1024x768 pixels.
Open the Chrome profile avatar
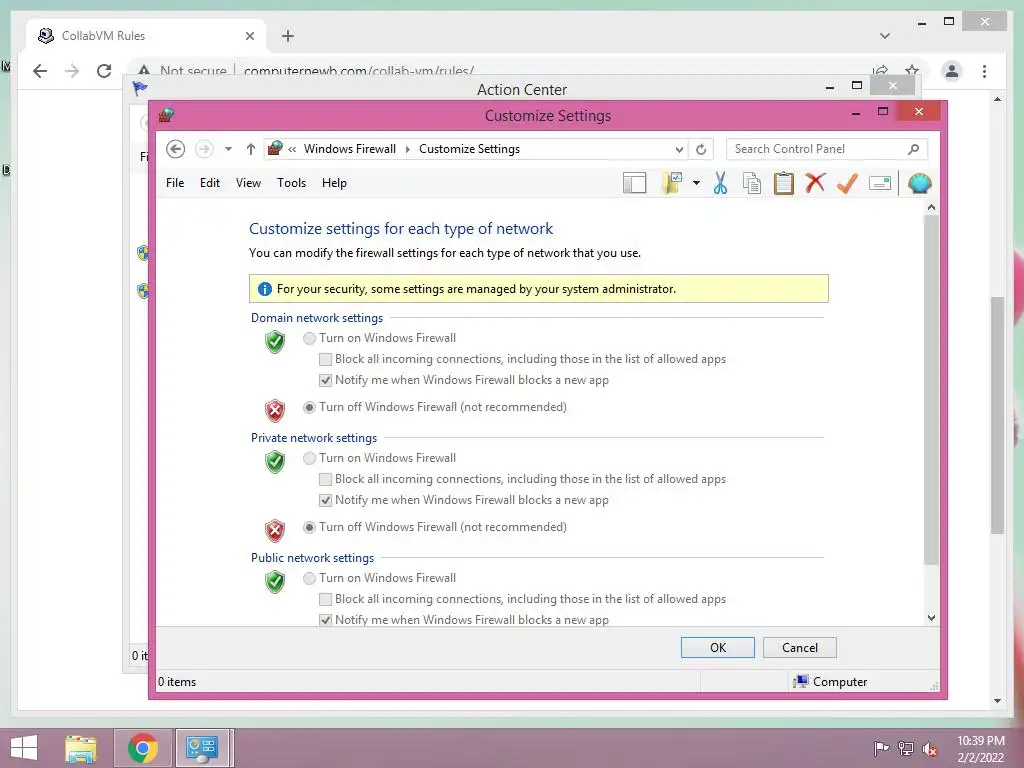952,71
